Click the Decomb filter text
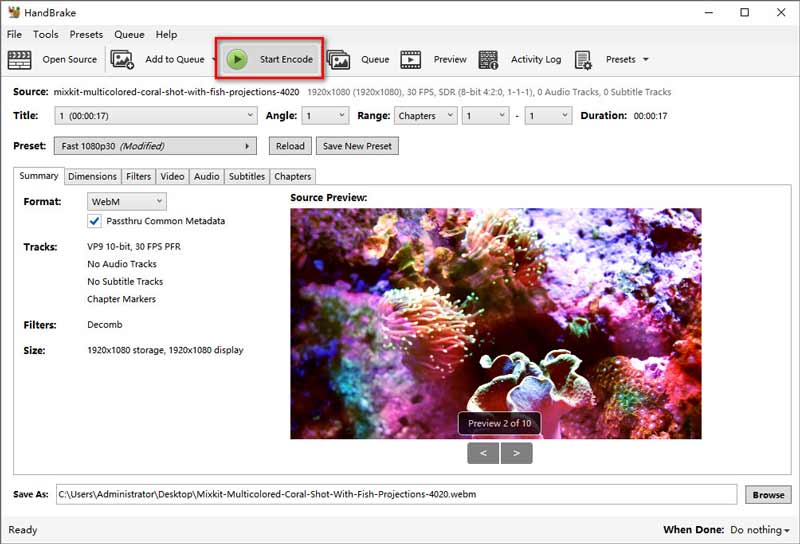 (x=105, y=325)
